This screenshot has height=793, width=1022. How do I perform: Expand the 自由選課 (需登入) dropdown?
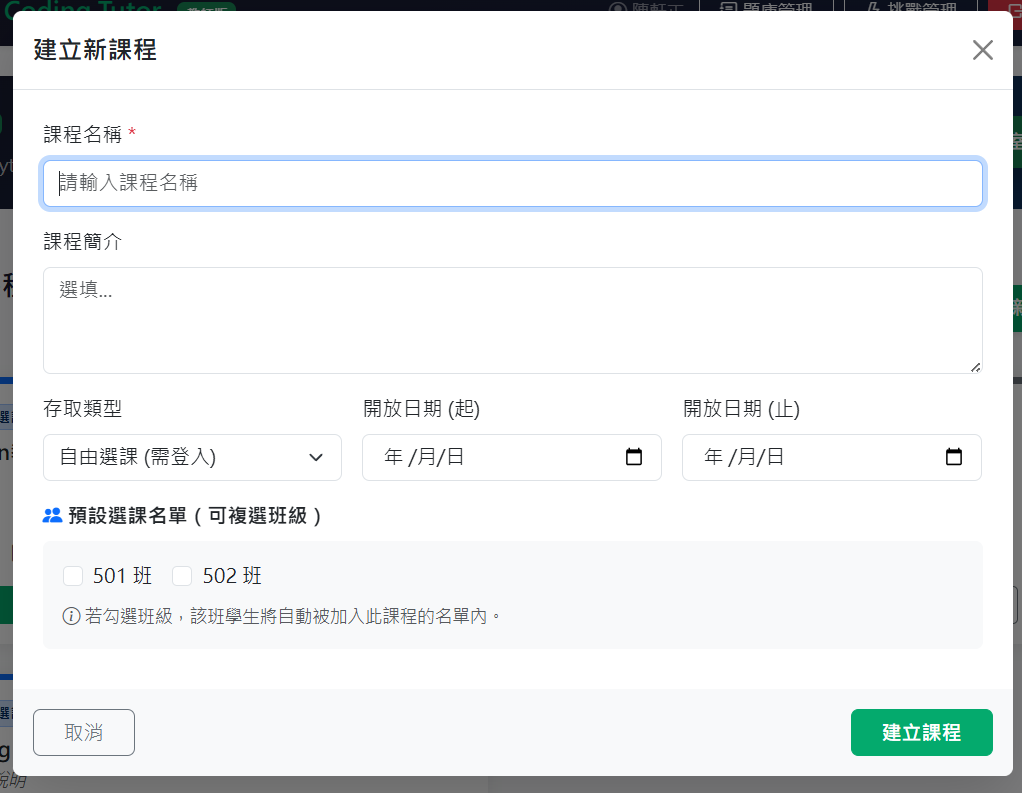[x=192, y=457]
